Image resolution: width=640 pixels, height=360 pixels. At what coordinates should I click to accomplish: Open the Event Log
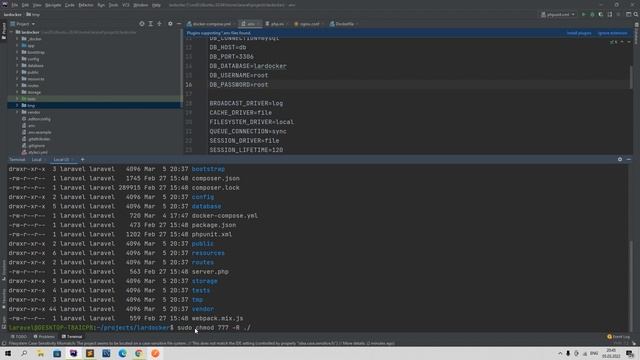pos(618,337)
